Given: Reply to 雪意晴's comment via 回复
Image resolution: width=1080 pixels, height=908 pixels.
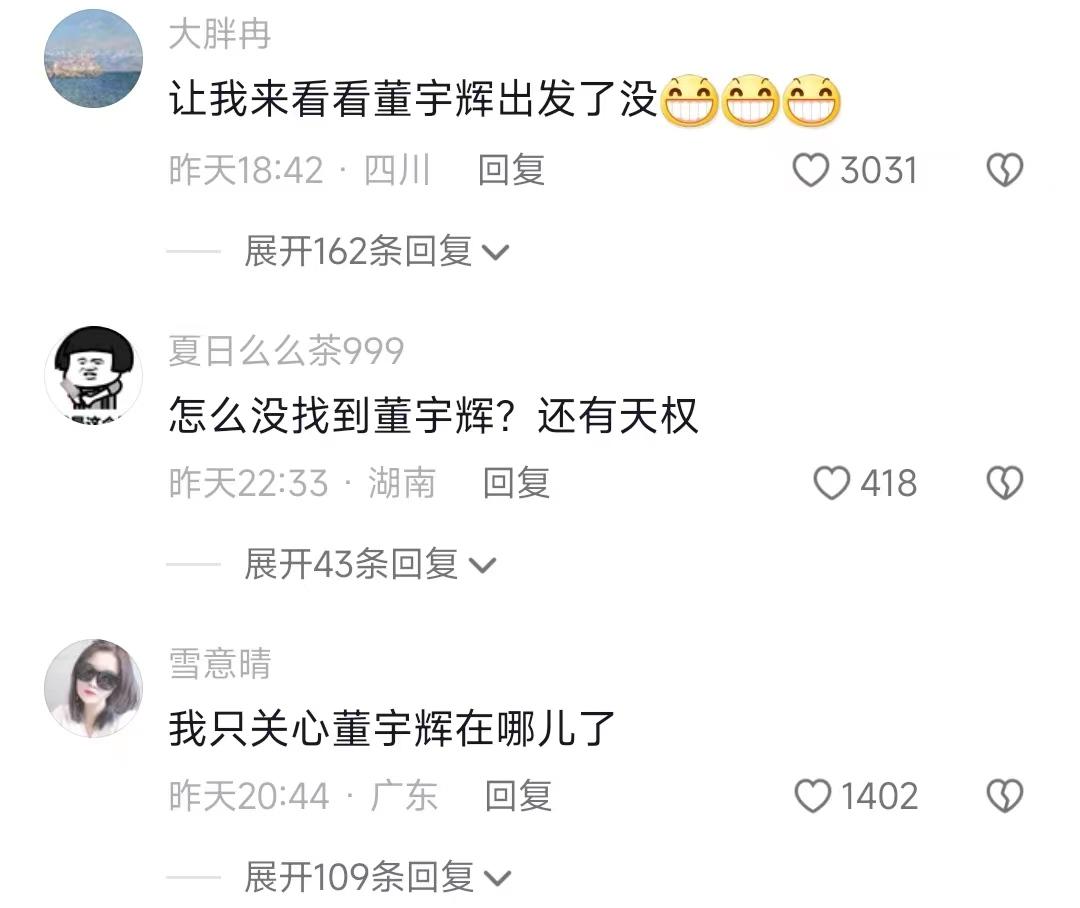Looking at the screenshot, I should point(519,796).
